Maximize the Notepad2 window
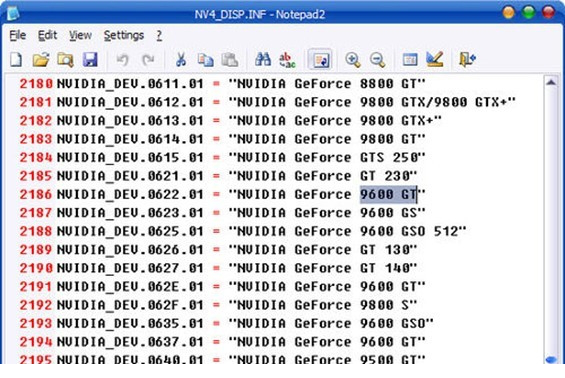This screenshot has width=565, height=378. 529,12
